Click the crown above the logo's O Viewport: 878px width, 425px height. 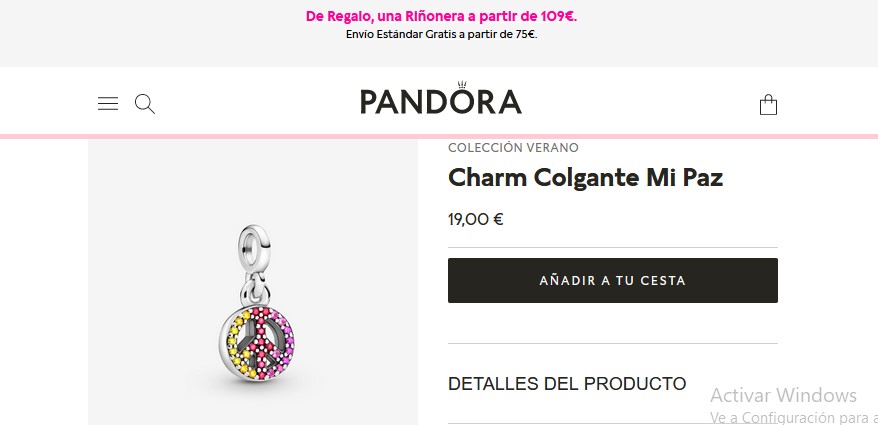pyautogui.click(x=462, y=85)
